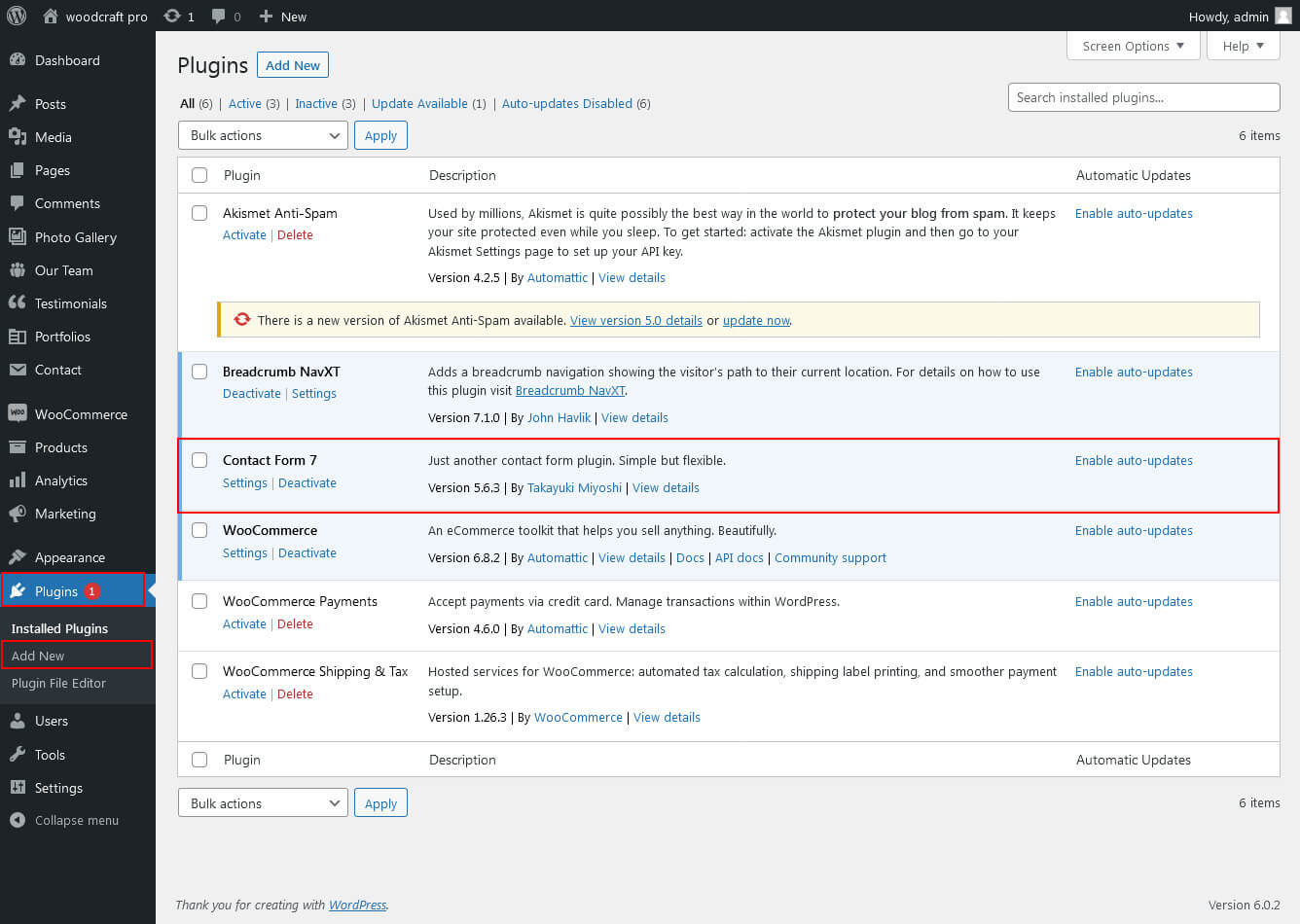Click the Products icon in sidebar
Screen dimensions: 1300x924
(18, 447)
